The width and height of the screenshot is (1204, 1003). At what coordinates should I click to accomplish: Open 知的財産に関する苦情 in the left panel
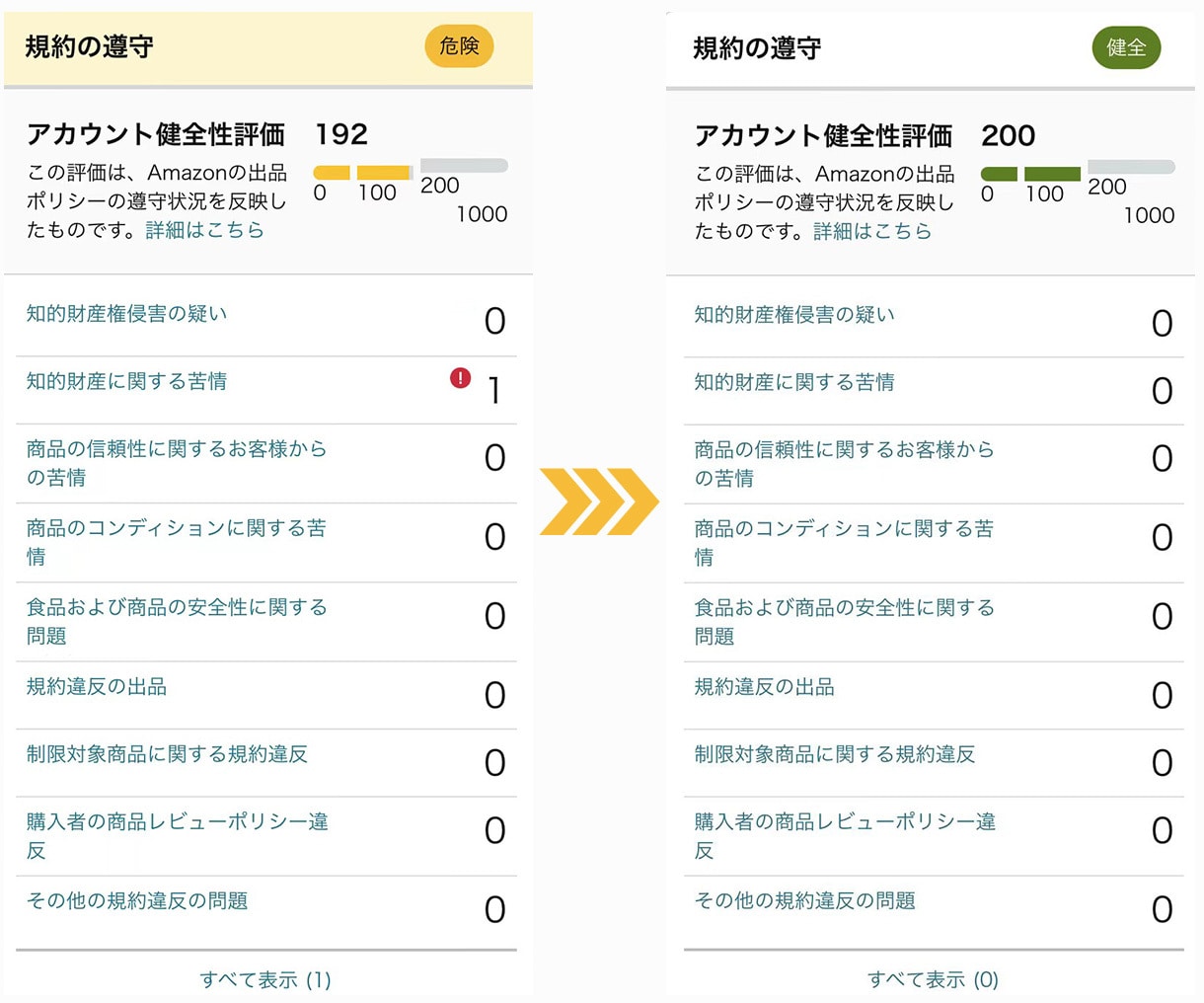127,381
